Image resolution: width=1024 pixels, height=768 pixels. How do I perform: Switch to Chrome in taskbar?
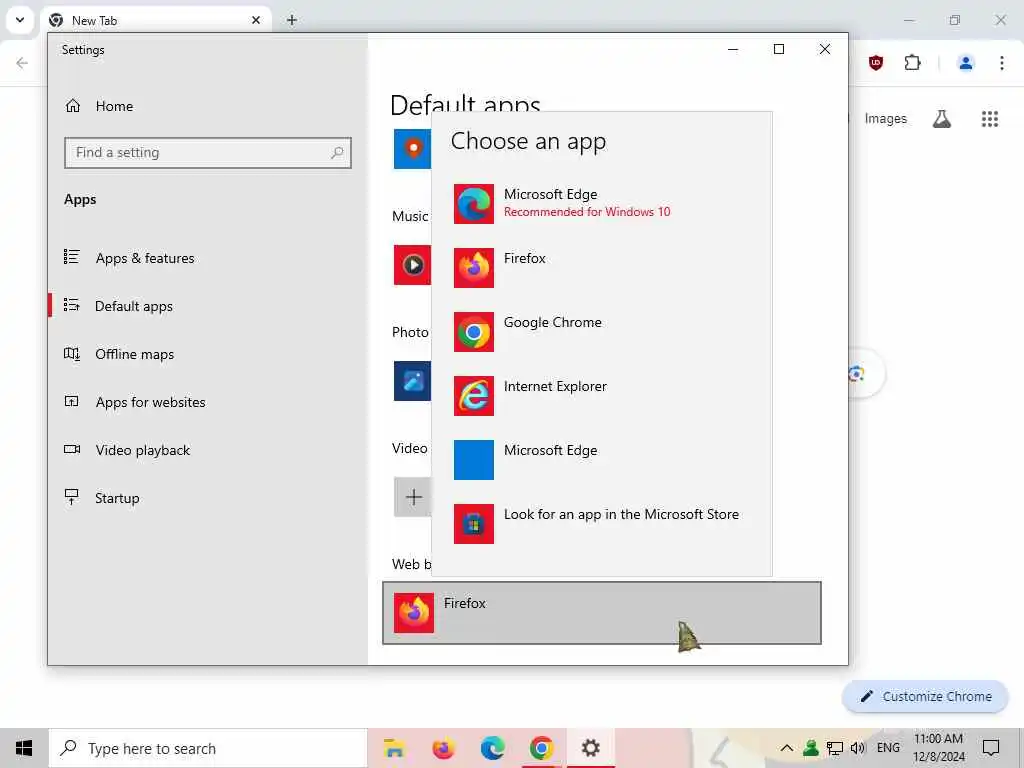tap(541, 748)
